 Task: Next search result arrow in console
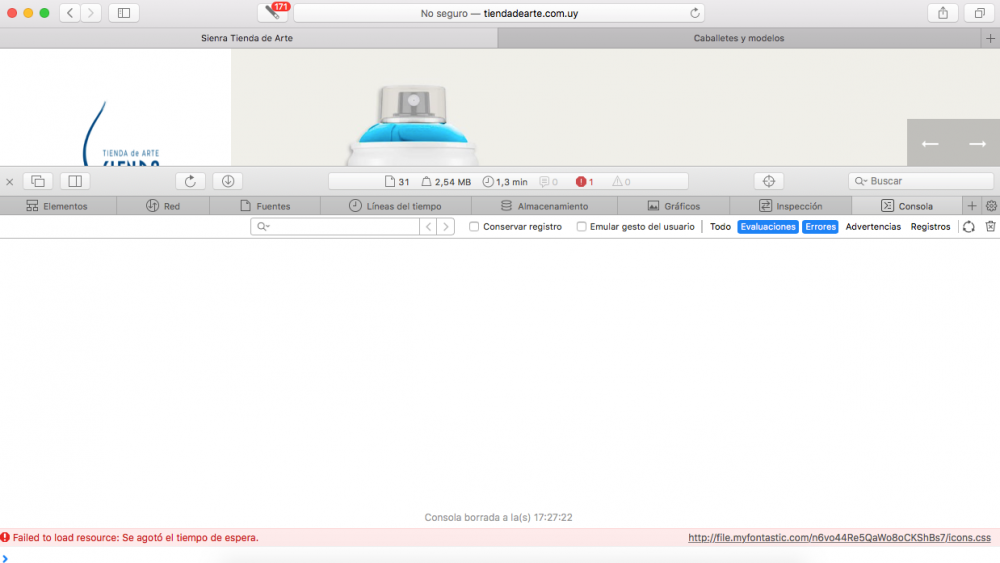446,226
